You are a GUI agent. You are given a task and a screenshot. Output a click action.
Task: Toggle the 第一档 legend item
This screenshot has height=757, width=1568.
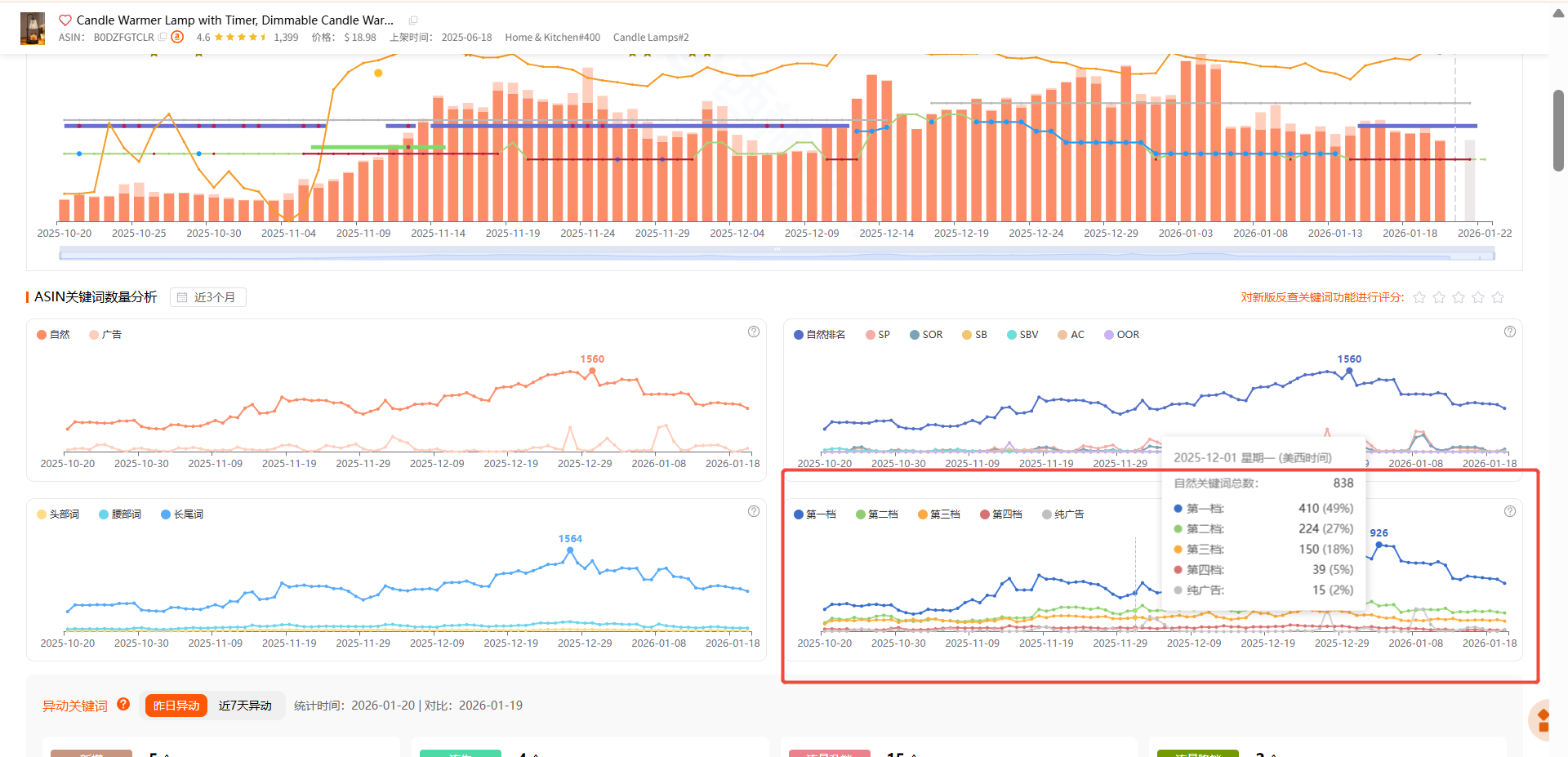pyautogui.click(x=814, y=514)
